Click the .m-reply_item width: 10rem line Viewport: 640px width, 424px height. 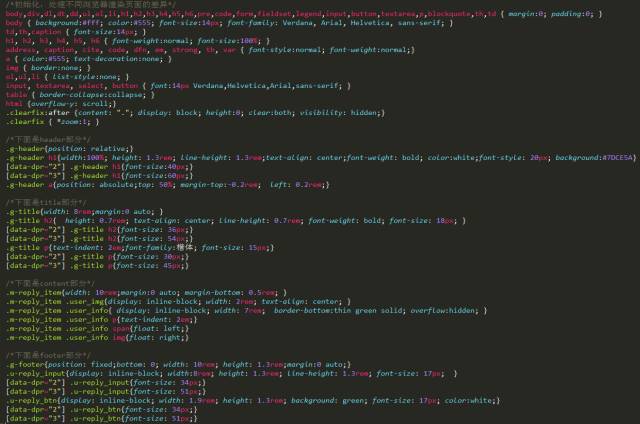coord(146,293)
